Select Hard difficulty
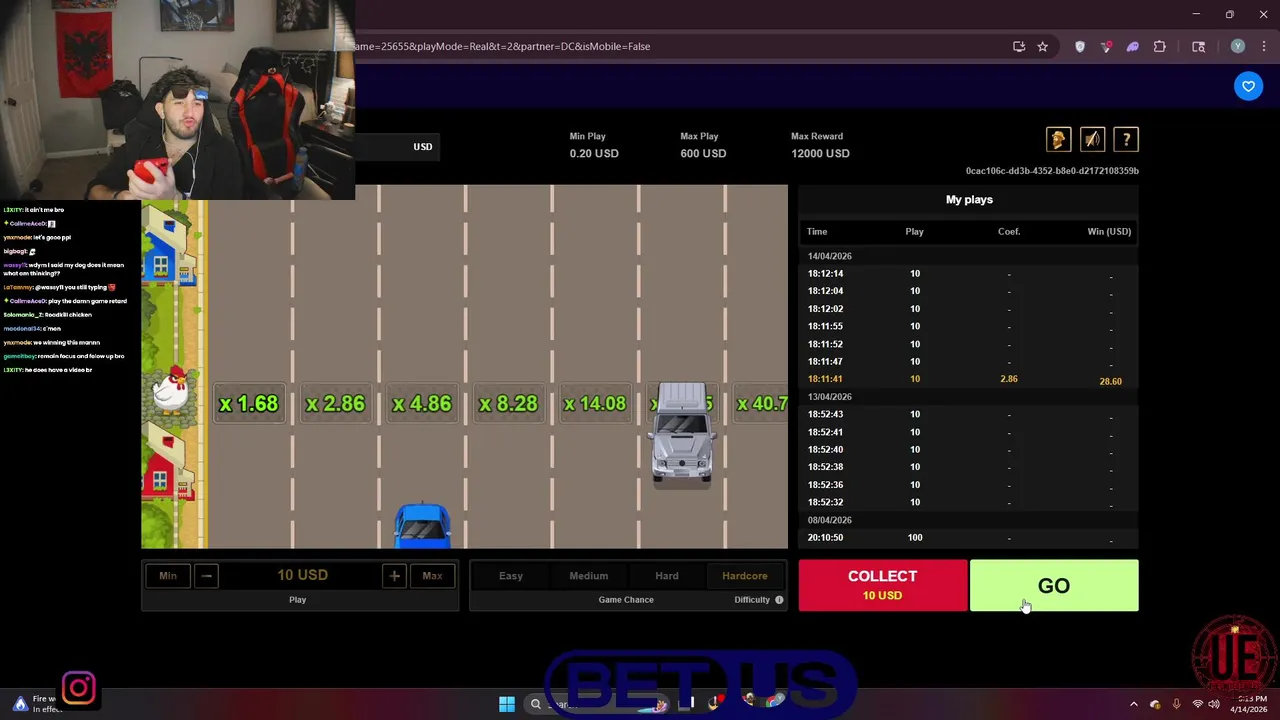 pyautogui.click(x=667, y=575)
